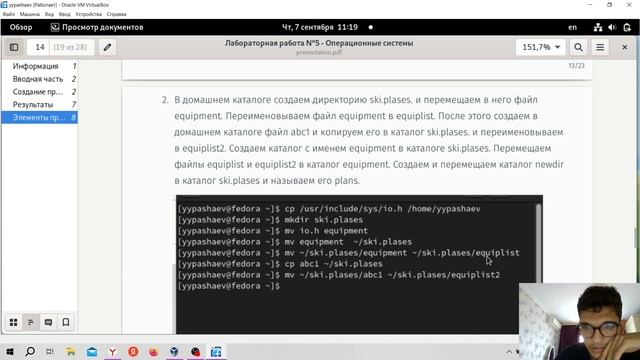Close the document viewer with X

point(624,47)
